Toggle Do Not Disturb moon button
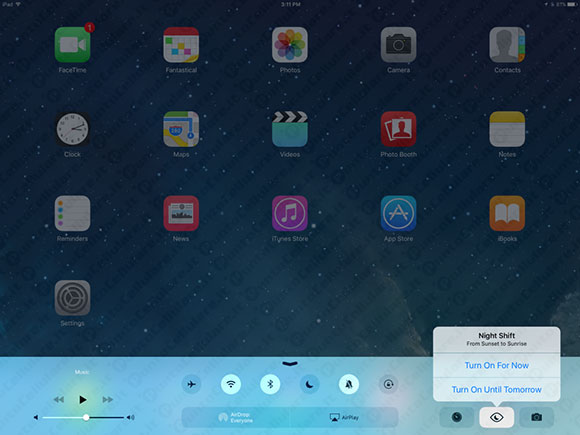The image size is (580, 435). 309,384
